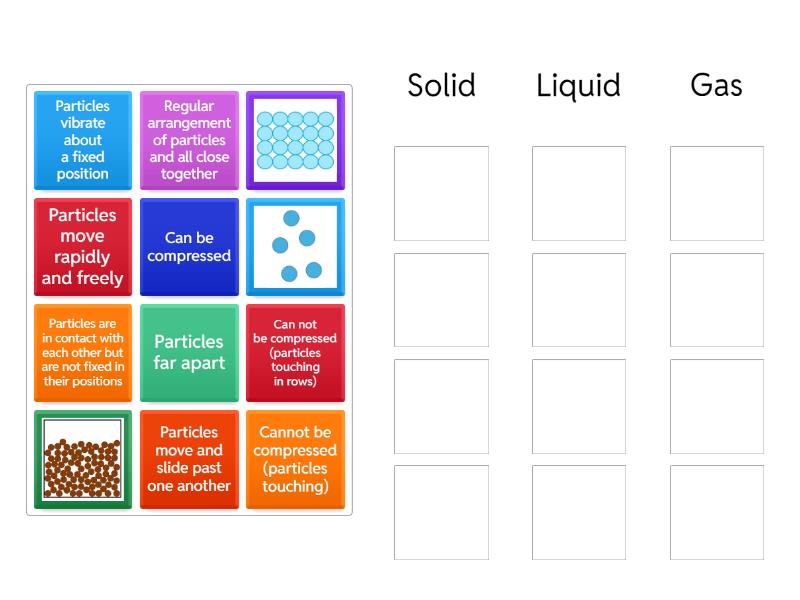Pick the brown packed particles diagram tile
800x600 pixels.
(83, 459)
